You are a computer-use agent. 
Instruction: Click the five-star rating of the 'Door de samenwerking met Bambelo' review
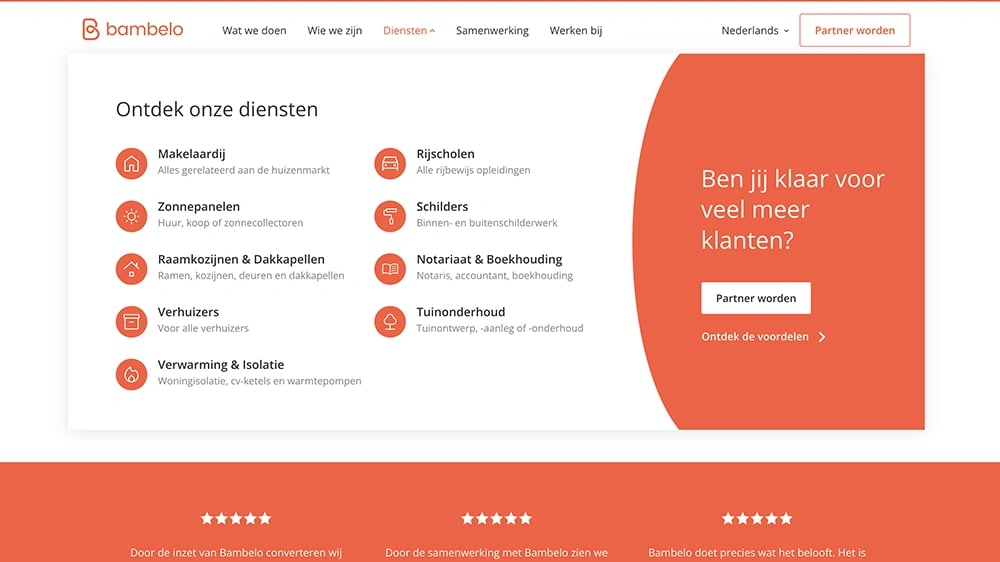click(496, 519)
